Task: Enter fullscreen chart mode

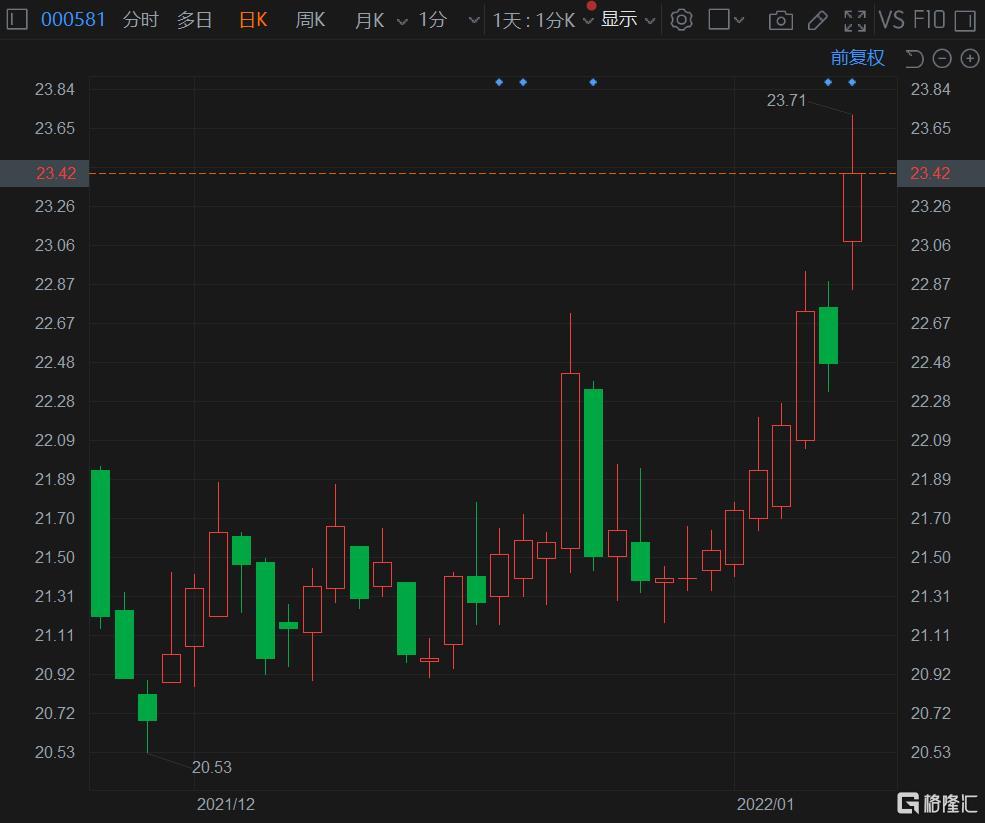Action: pyautogui.click(x=855, y=21)
